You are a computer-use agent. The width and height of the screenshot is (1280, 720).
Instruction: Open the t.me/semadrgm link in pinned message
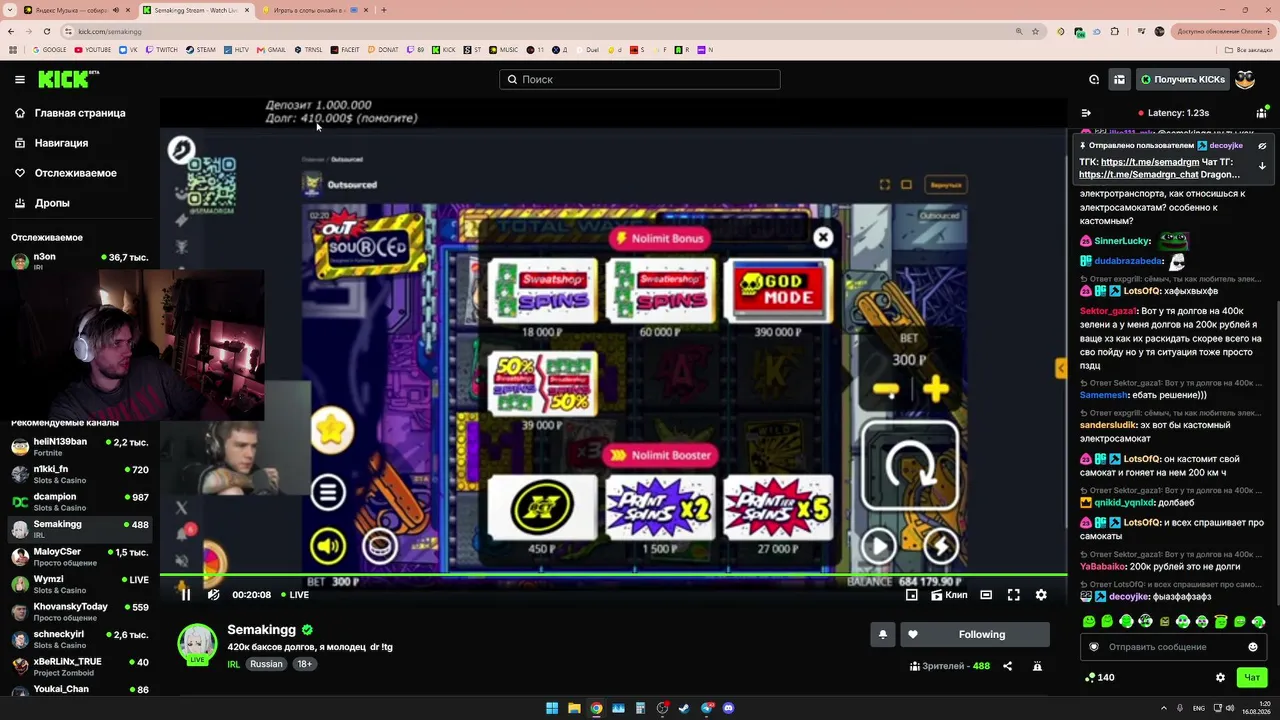tap(1149, 162)
